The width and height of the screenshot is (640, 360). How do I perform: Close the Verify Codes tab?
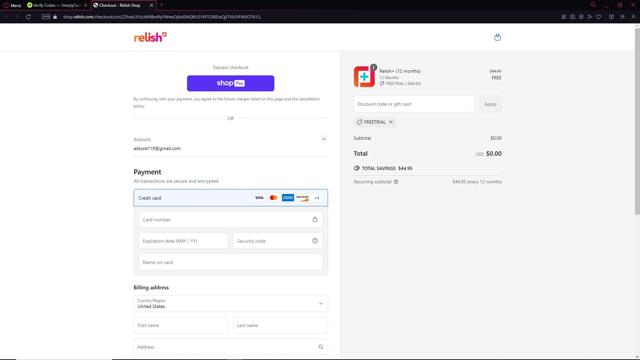85,5
